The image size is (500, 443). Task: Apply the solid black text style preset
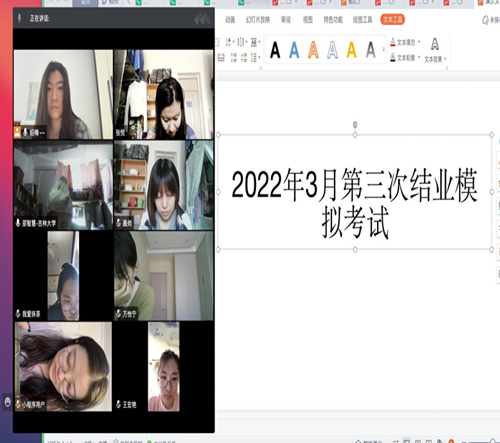[275, 50]
